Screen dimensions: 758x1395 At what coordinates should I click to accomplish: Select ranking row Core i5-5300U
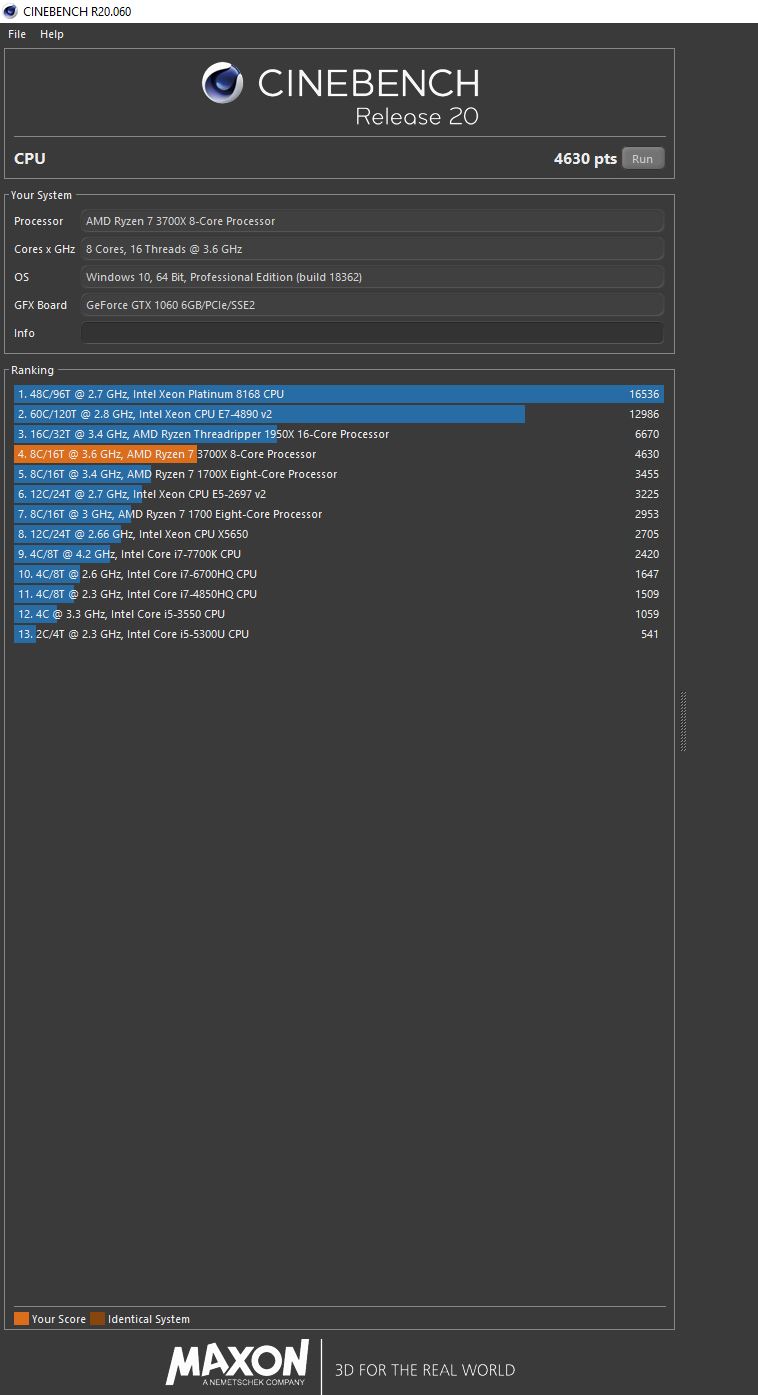point(339,634)
